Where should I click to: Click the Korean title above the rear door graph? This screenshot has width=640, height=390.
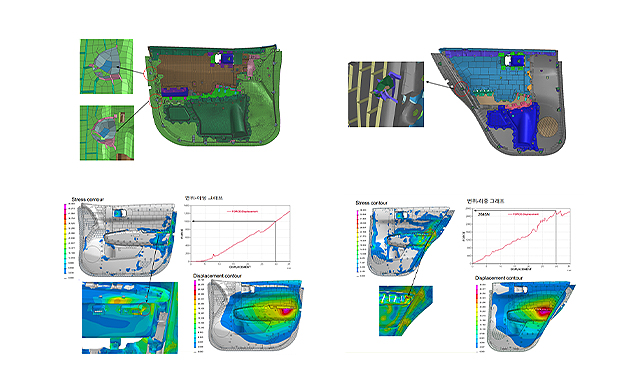[x=486, y=201]
